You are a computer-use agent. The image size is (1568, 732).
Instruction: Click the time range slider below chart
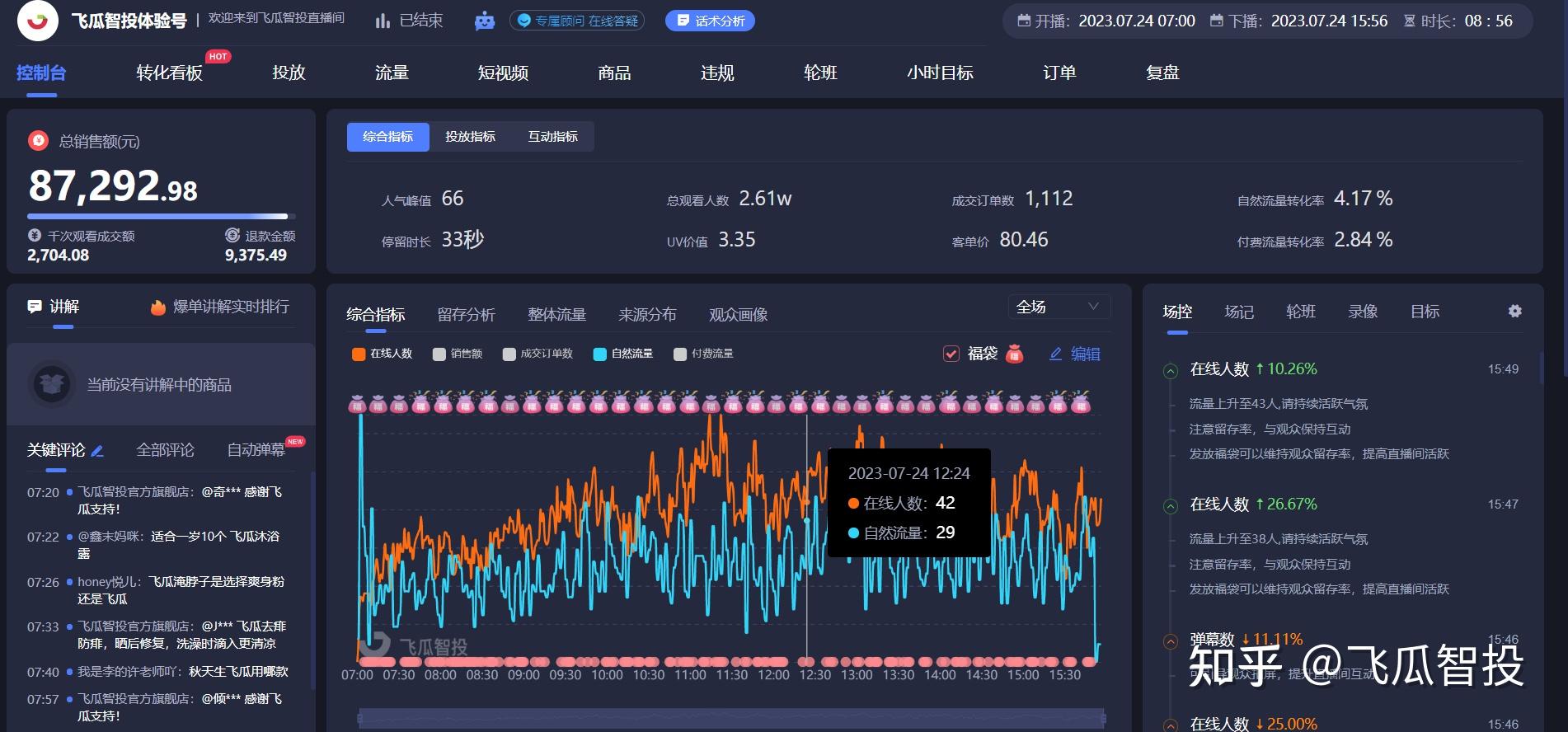click(x=731, y=719)
